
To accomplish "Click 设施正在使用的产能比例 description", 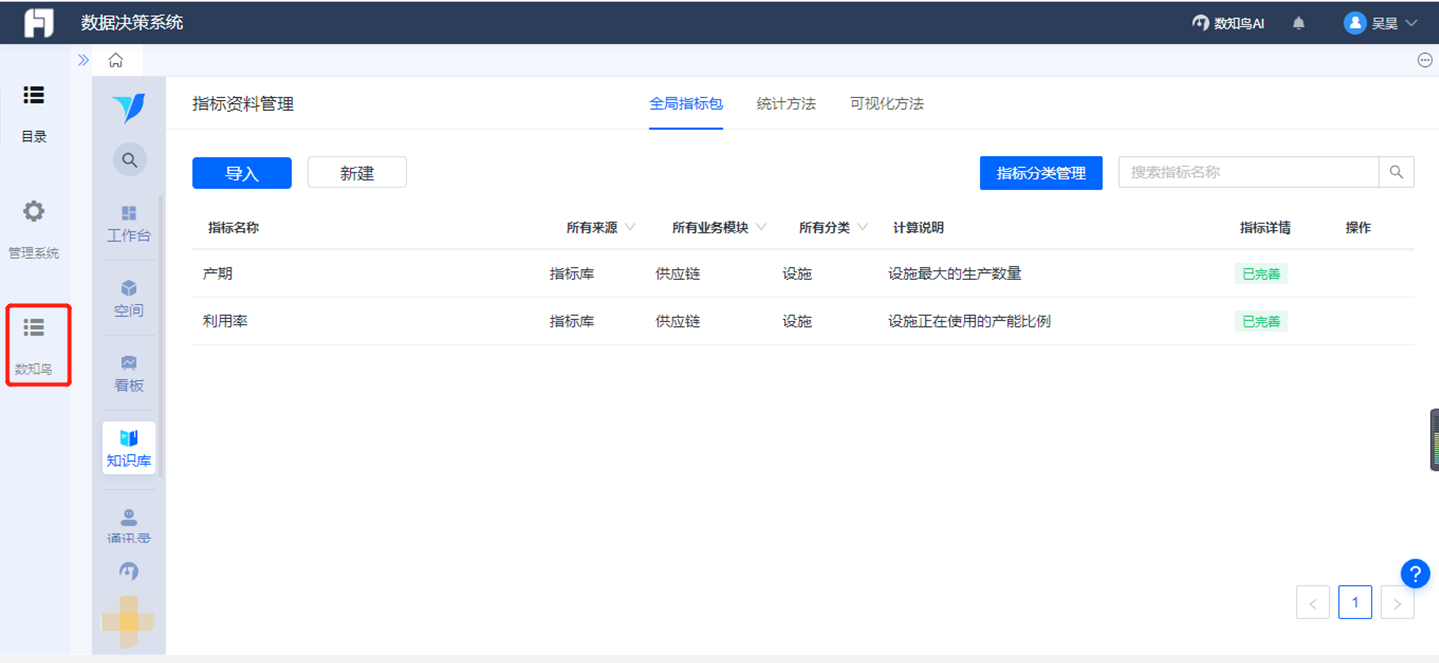I will 969,322.
